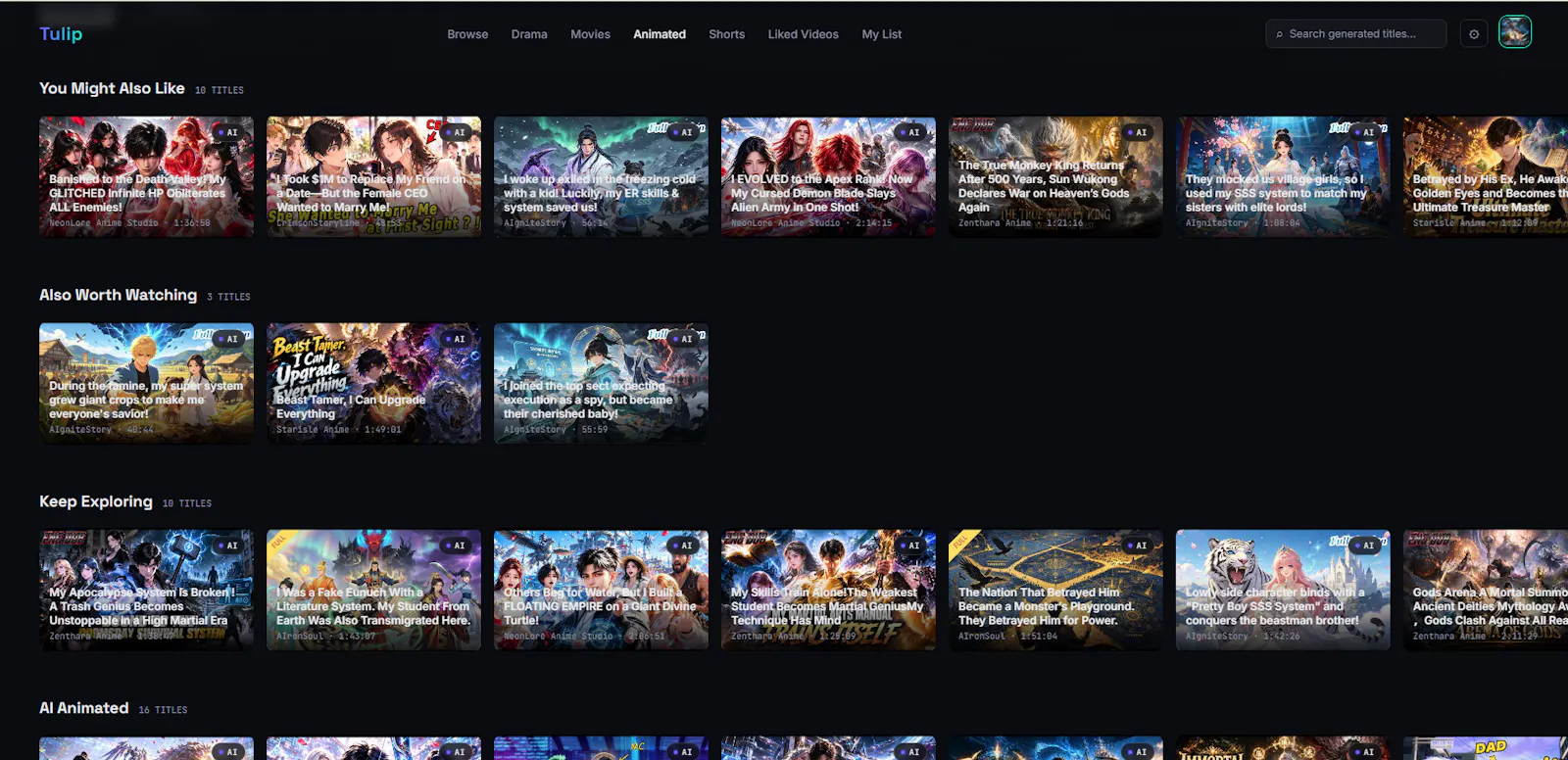Image resolution: width=1568 pixels, height=760 pixels.
Task: Switch to the Drama category
Action: pos(529,34)
